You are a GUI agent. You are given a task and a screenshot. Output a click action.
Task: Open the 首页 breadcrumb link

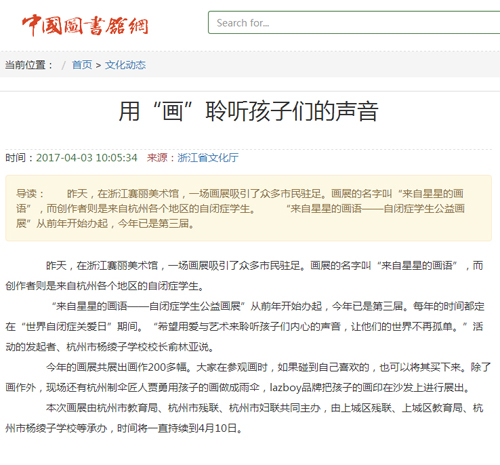coord(82,65)
